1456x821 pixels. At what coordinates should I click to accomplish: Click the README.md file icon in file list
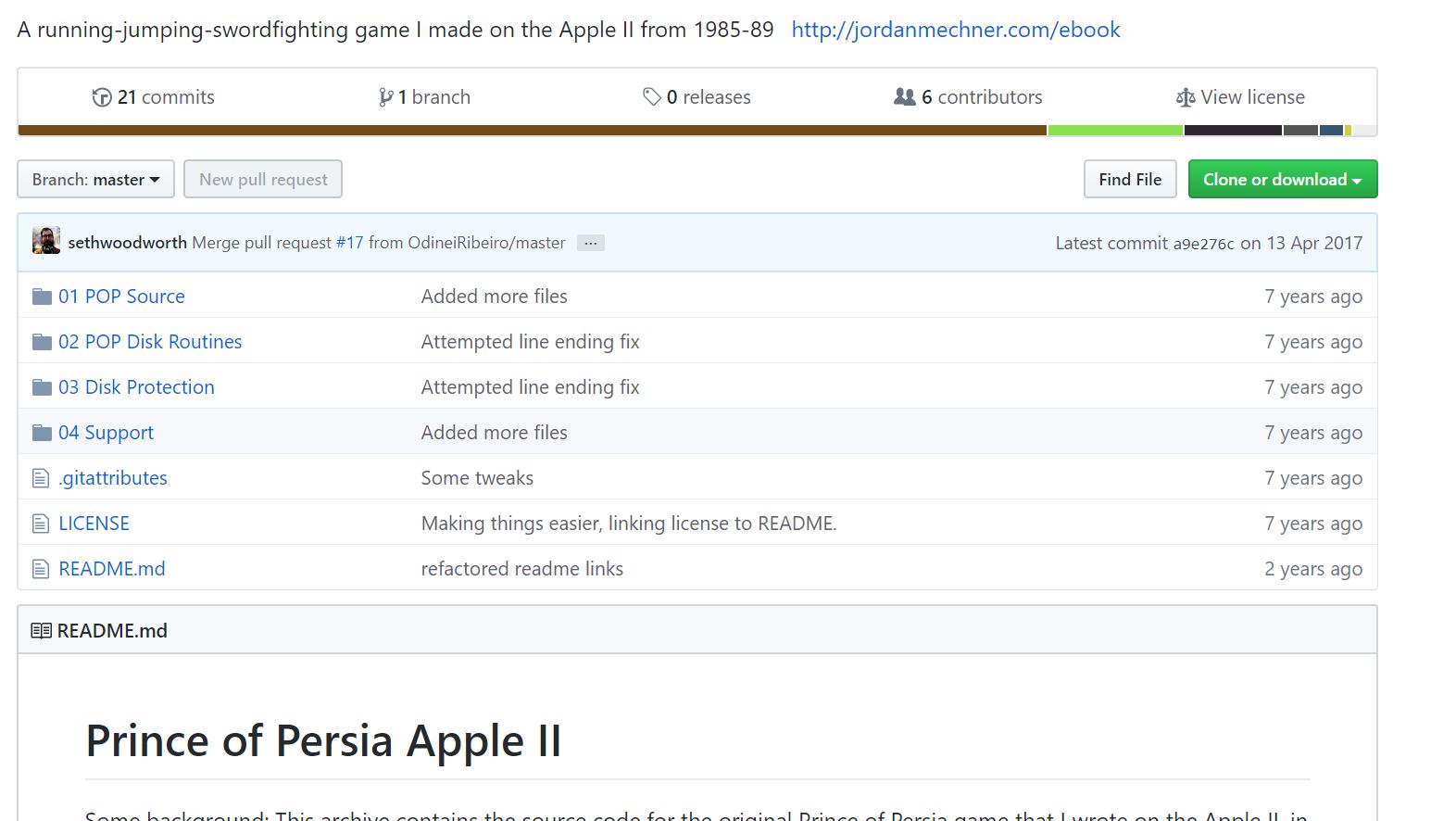(41, 569)
